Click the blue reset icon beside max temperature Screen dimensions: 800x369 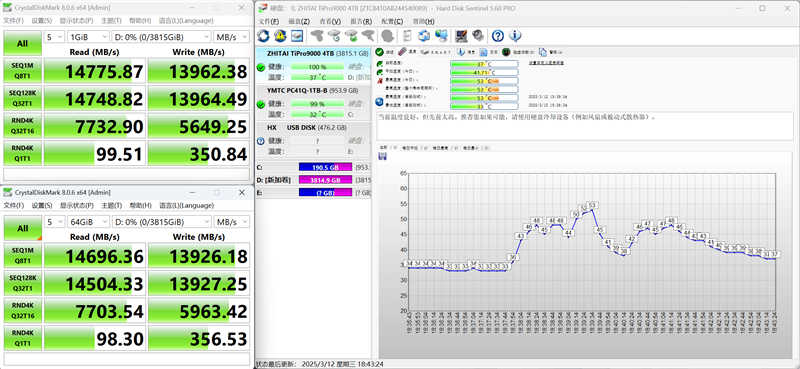pyautogui.click(x=380, y=102)
